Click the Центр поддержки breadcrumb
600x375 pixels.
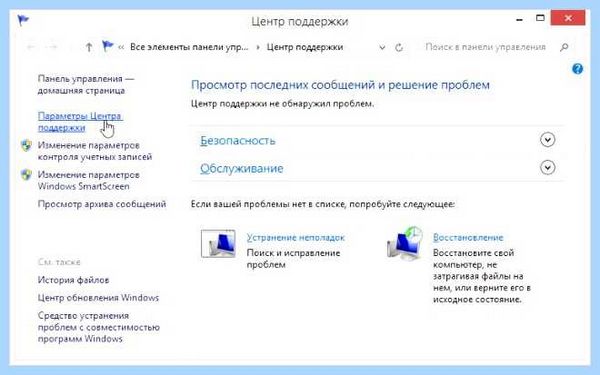[305, 47]
